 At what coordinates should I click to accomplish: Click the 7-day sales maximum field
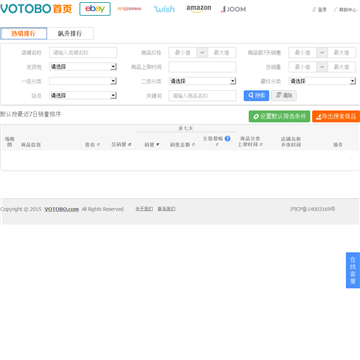342,52
